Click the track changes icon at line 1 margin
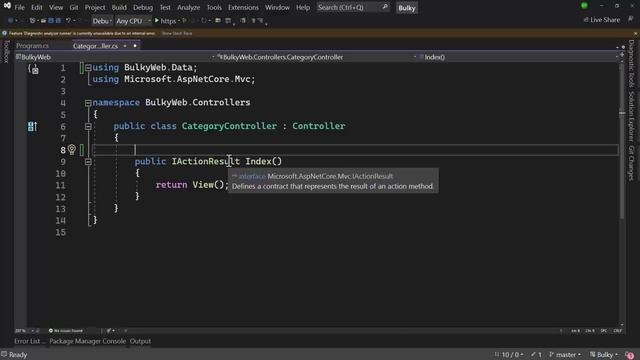This screenshot has width=640, height=360. 34,69
